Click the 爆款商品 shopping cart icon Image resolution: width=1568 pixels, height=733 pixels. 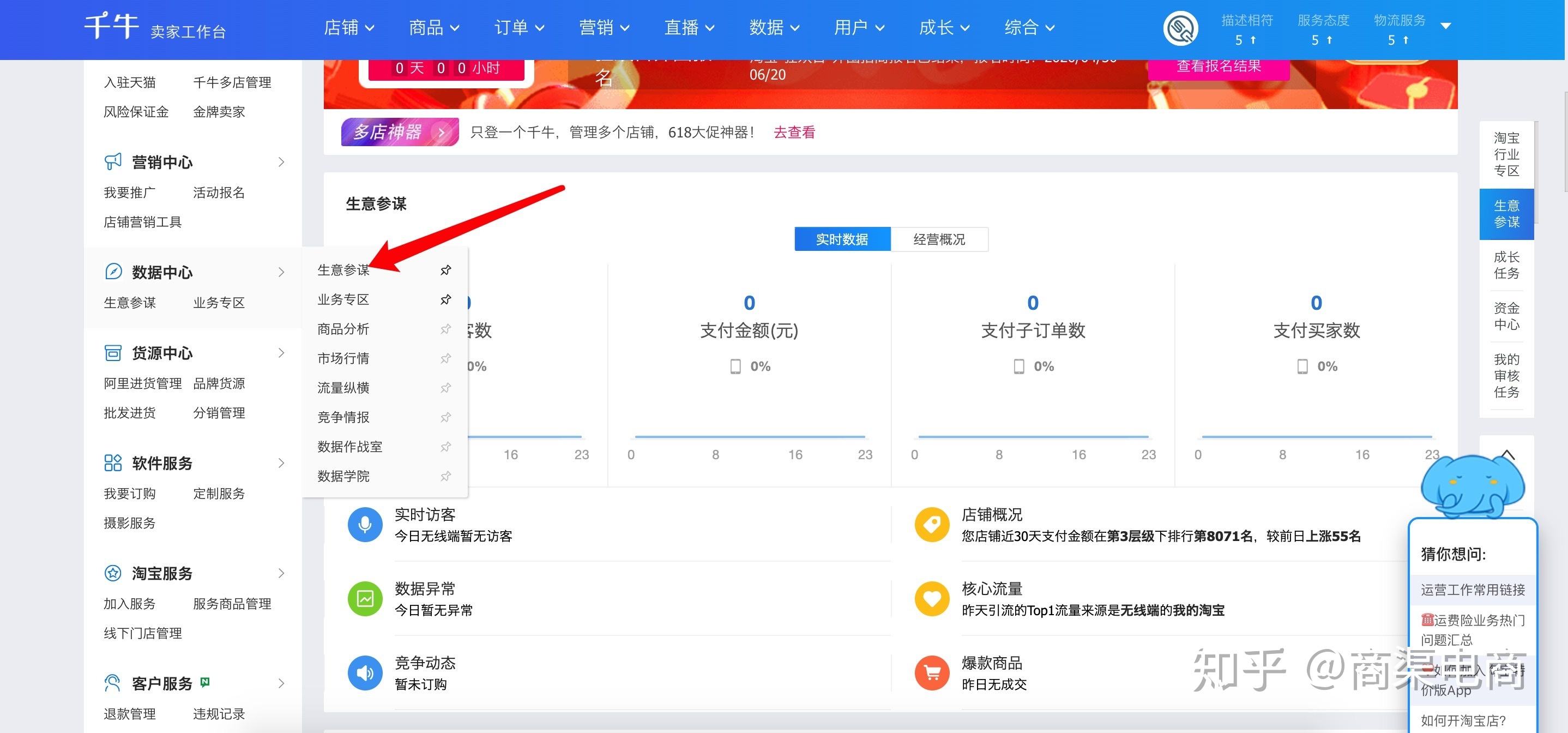tap(932, 672)
